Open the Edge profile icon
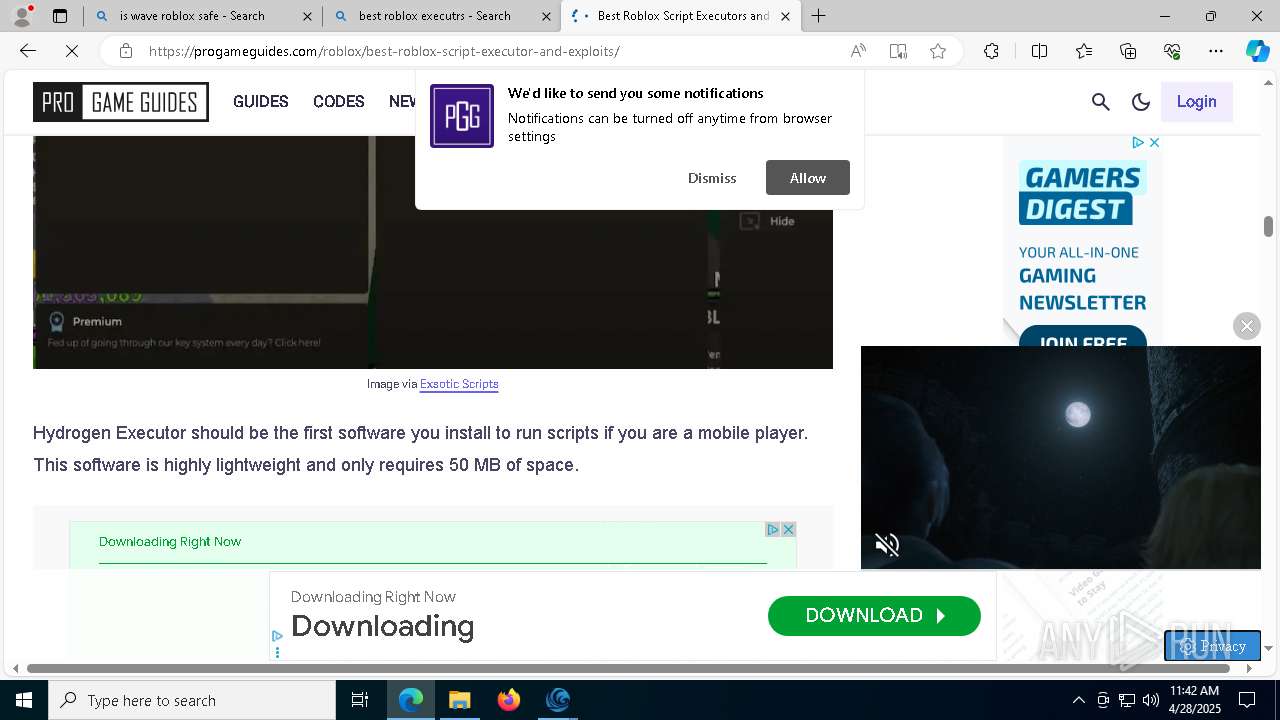Screen dimensions: 1280x720 pos(22,15)
